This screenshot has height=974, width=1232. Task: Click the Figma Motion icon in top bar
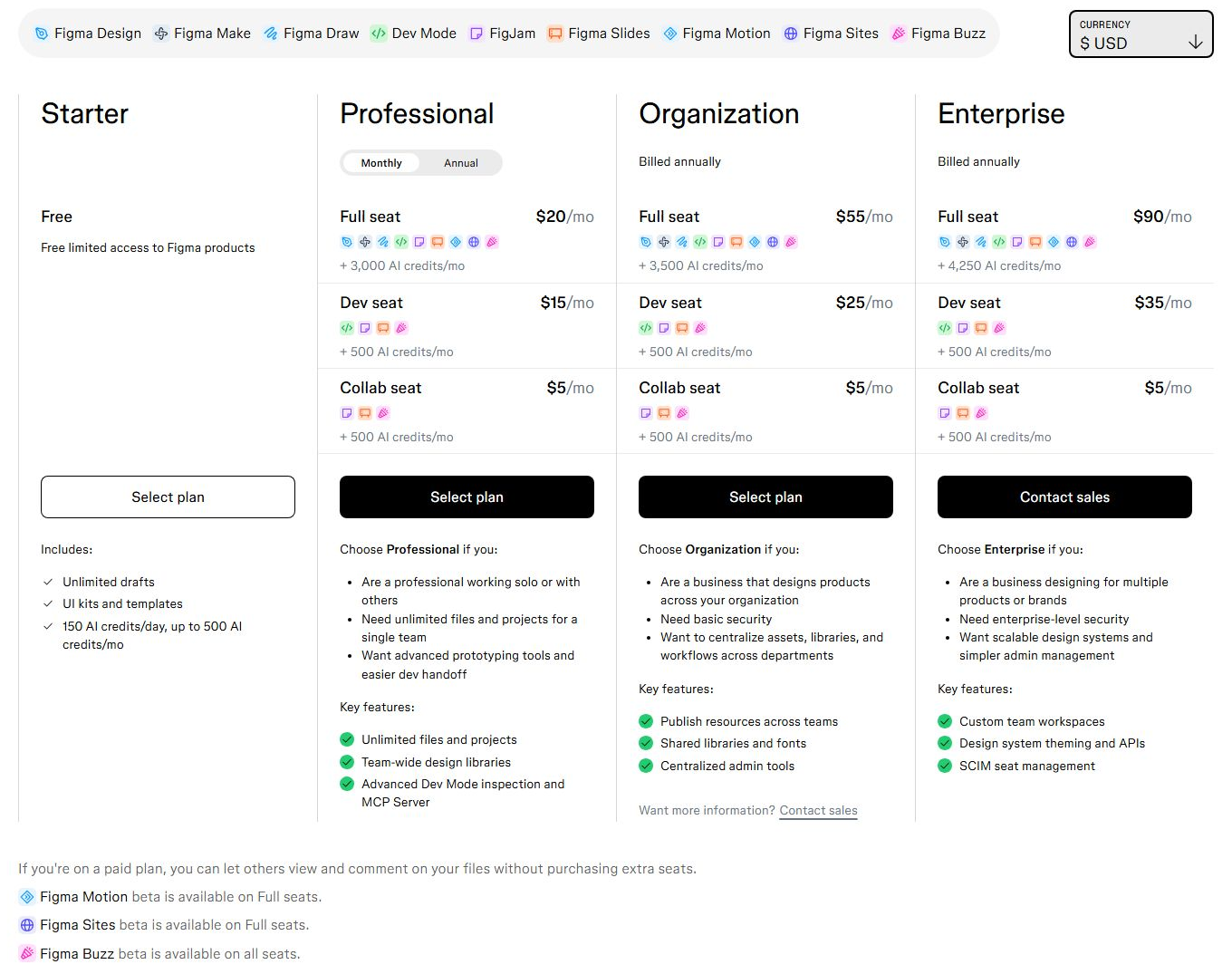point(670,34)
